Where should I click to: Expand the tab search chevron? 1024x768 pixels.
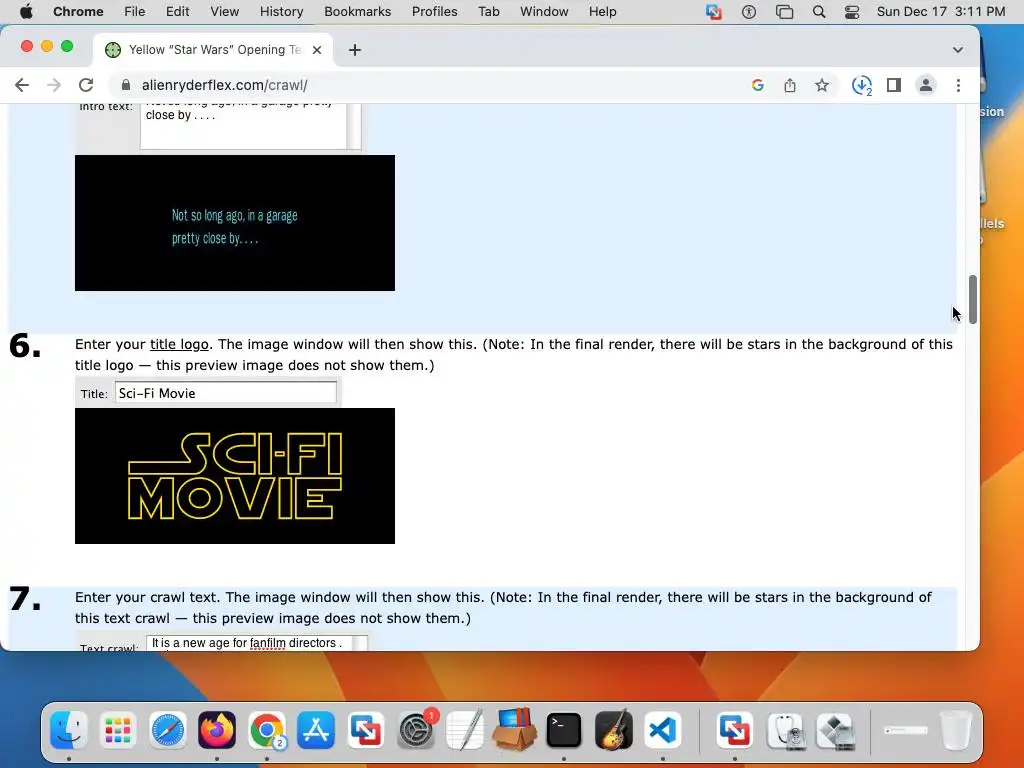(x=957, y=50)
